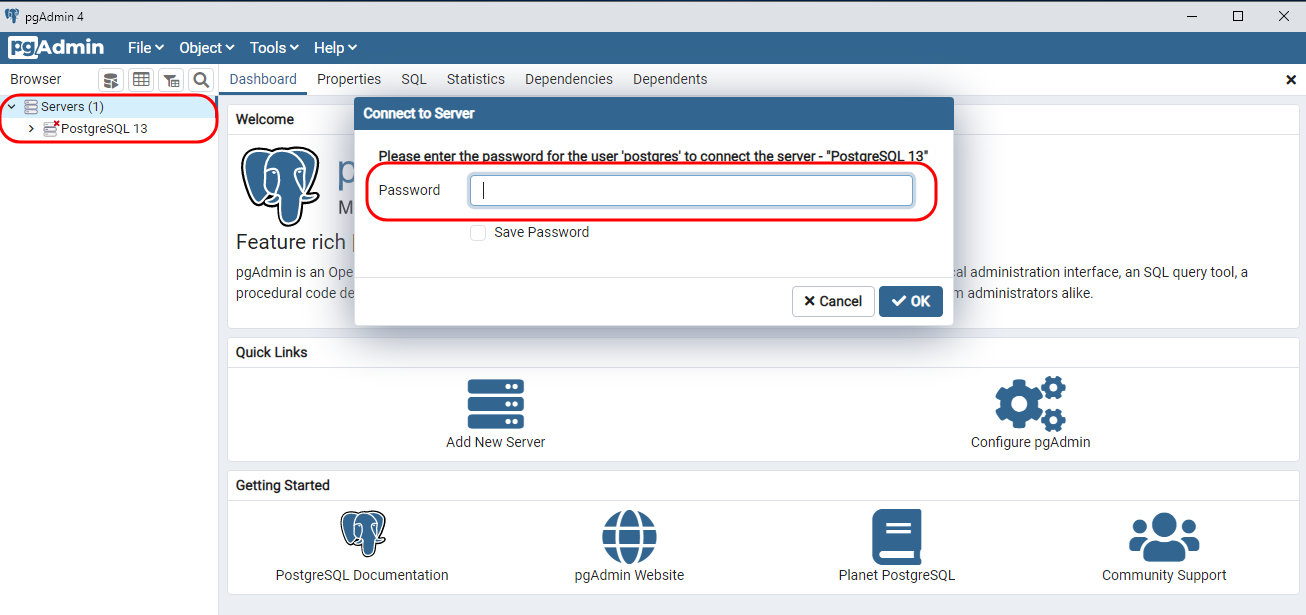Expand the PostgreSQL 13 tree node

click(x=31, y=128)
